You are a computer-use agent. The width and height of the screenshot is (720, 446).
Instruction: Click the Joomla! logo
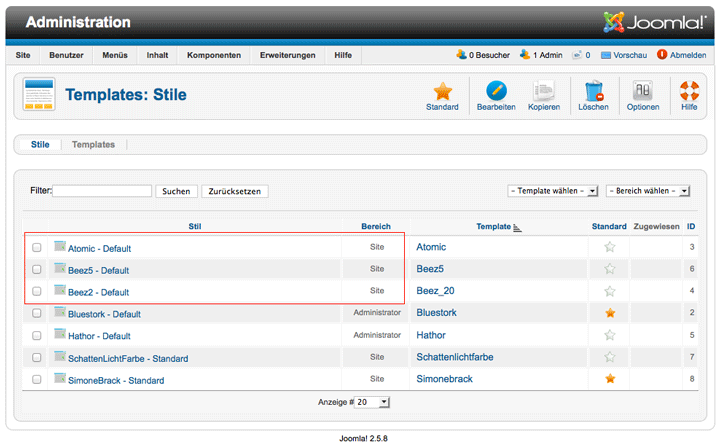[x=655, y=22]
